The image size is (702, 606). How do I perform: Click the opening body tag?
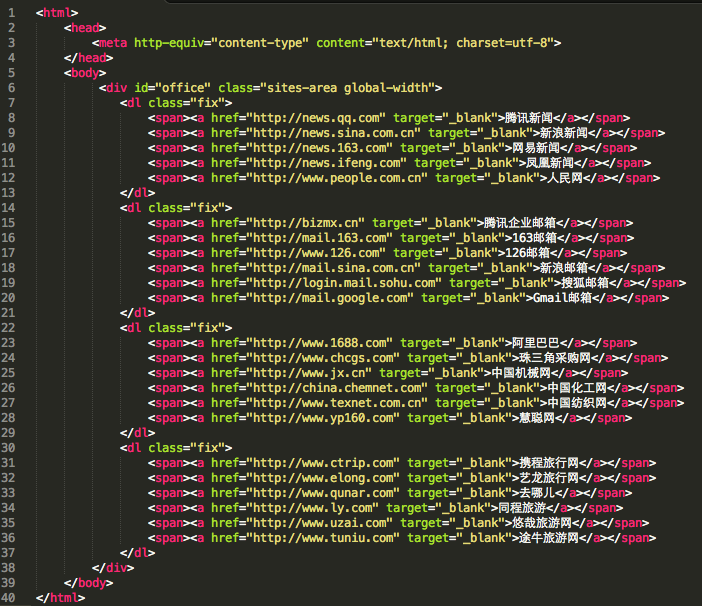[x=85, y=73]
